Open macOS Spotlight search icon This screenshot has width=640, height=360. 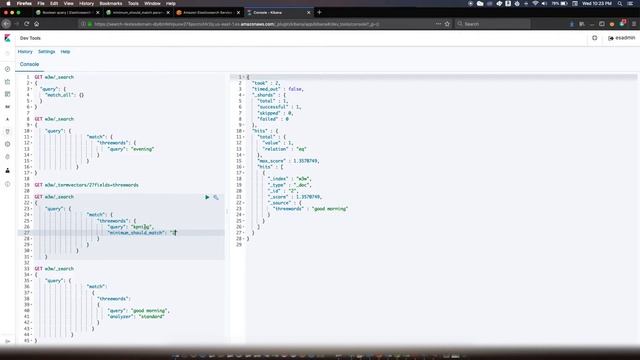coord(620,3)
